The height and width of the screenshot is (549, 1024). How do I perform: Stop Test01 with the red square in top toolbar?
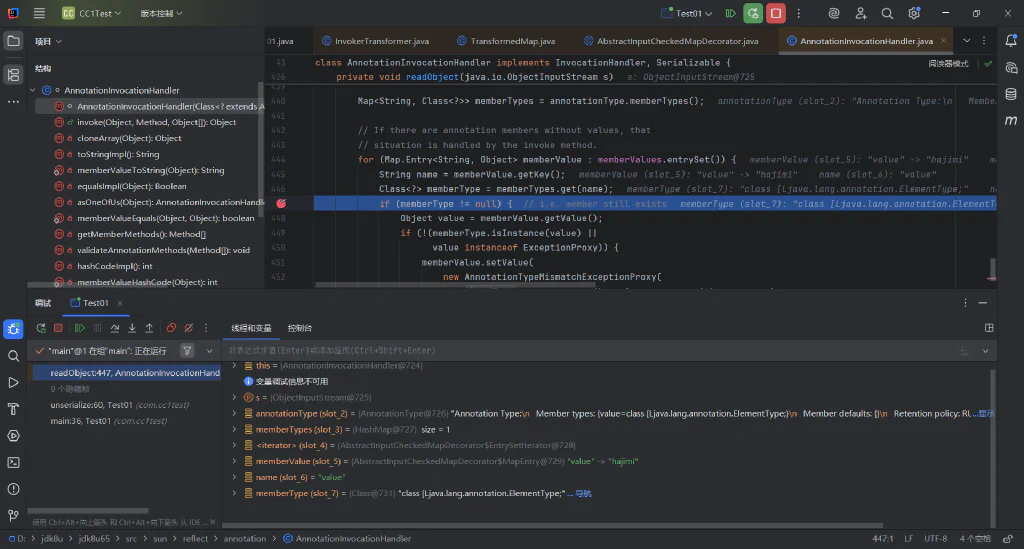tap(776, 13)
